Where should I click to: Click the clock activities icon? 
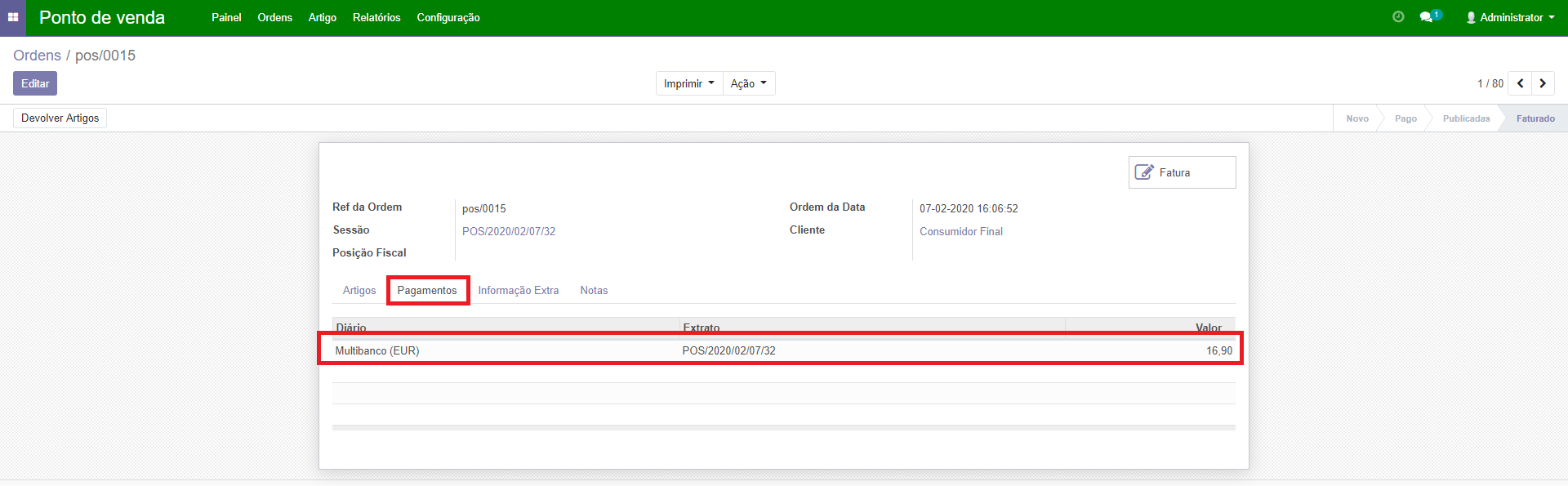[1398, 17]
